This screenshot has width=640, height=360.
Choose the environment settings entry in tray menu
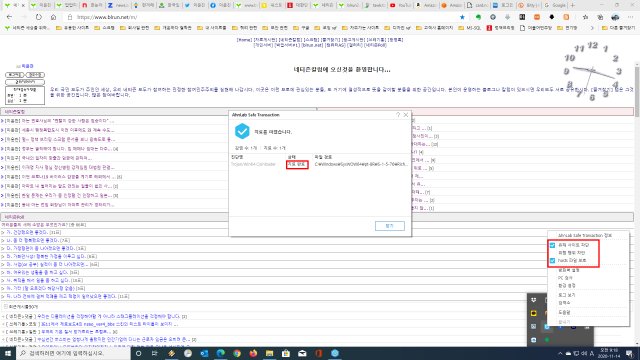coord(567,285)
